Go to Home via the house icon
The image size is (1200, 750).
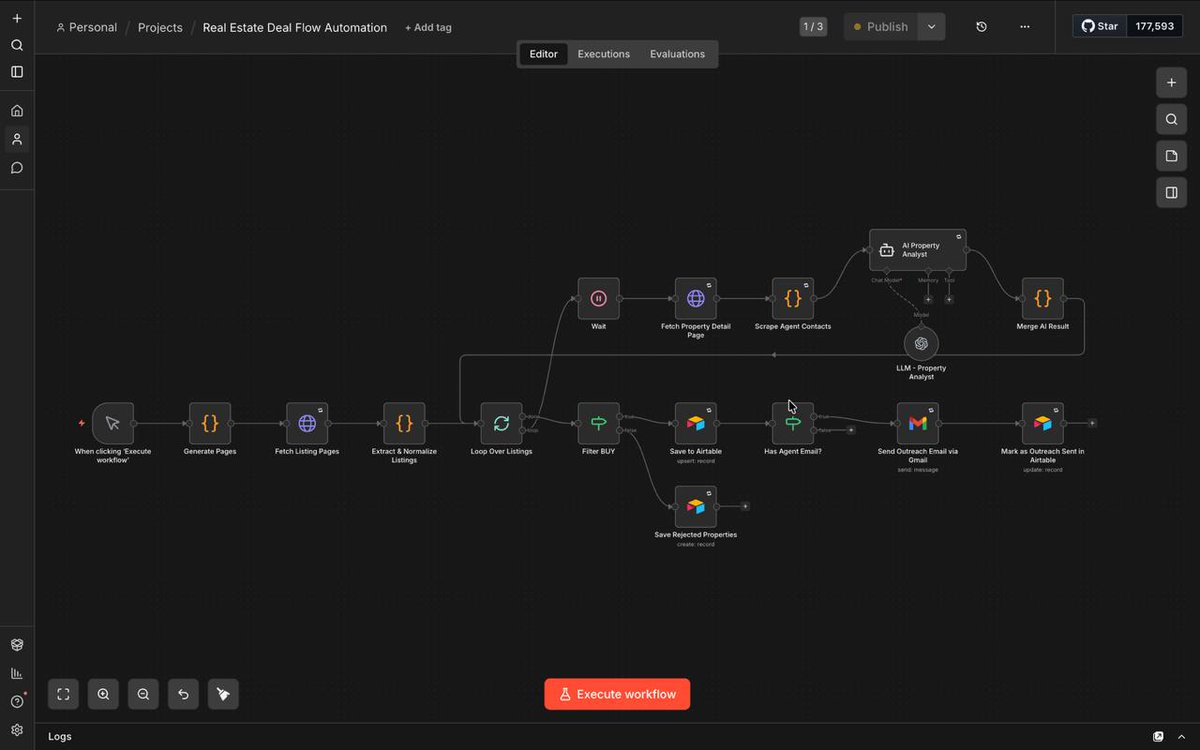(17, 111)
